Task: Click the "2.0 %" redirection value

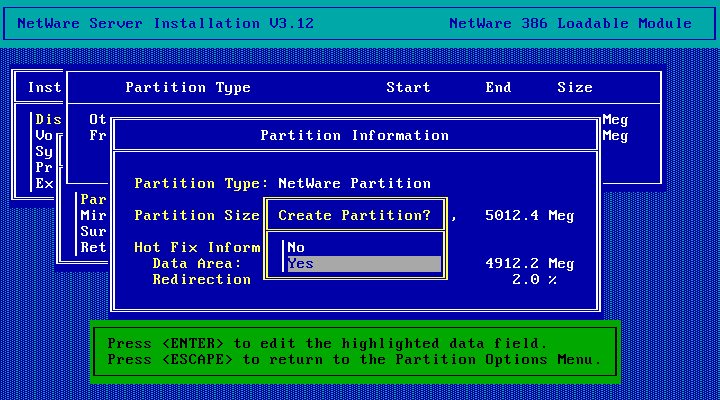Action: pos(534,279)
